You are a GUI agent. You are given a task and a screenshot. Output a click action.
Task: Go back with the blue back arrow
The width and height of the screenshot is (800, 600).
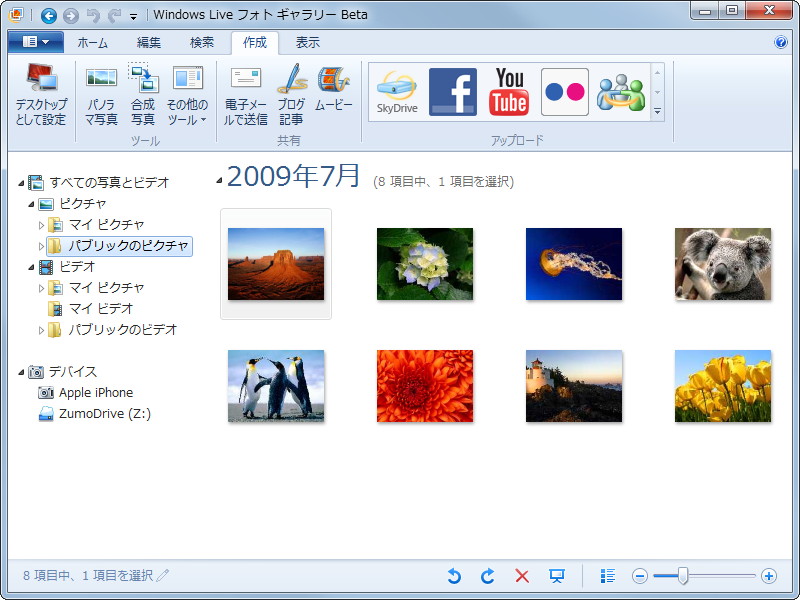pyautogui.click(x=48, y=15)
